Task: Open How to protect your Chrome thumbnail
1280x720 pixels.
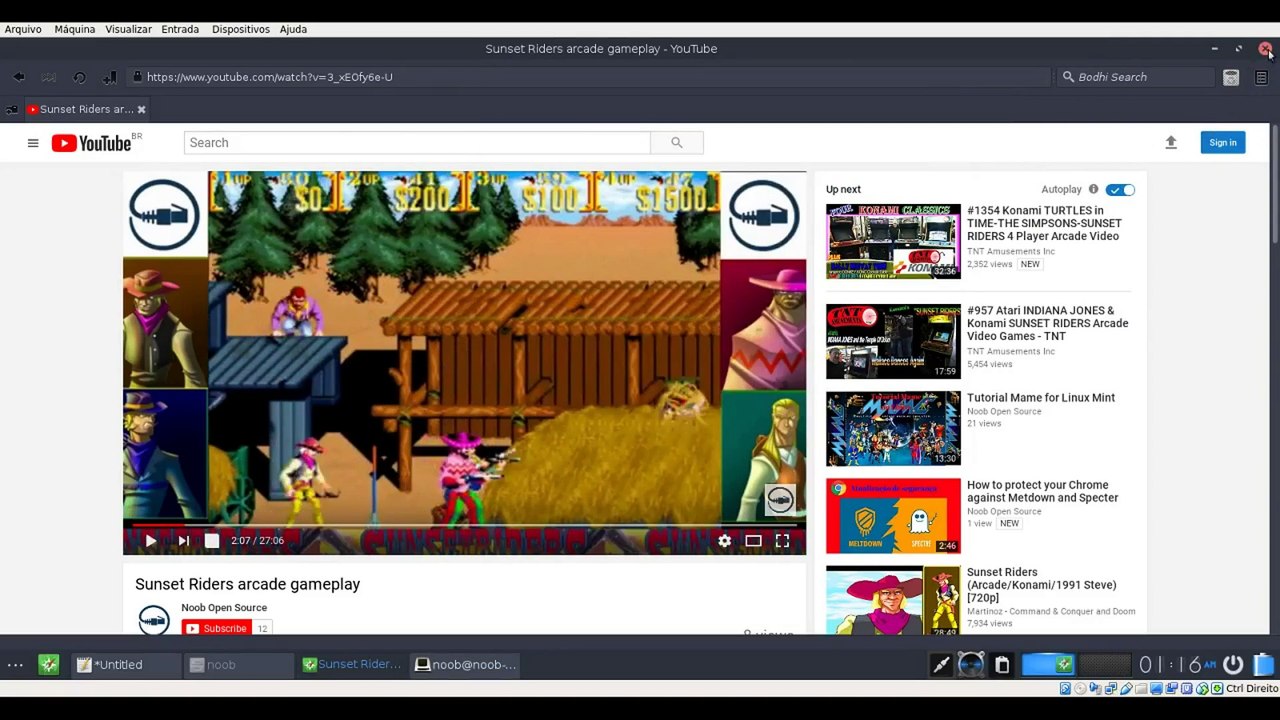Action: tap(893, 516)
